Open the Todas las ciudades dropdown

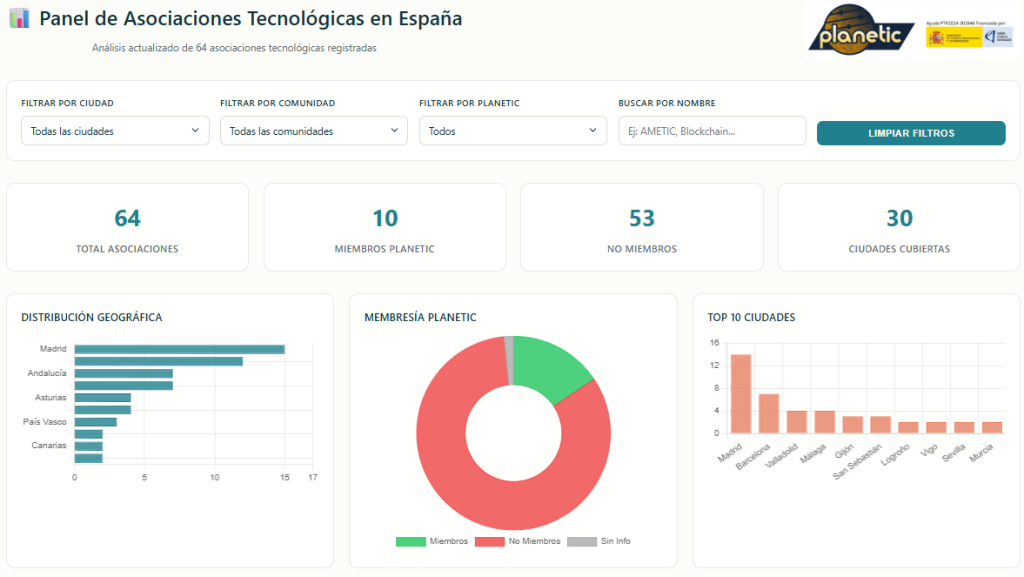pos(115,131)
